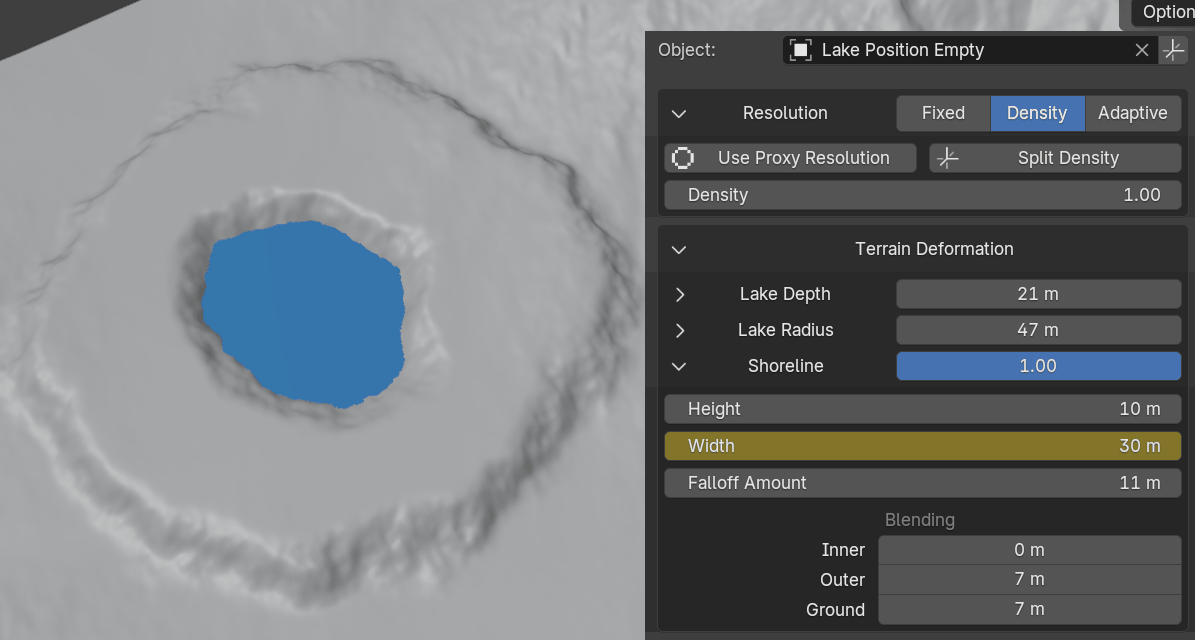Expand the Lake Depth settings
The image size is (1195, 640).
tap(680, 294)
